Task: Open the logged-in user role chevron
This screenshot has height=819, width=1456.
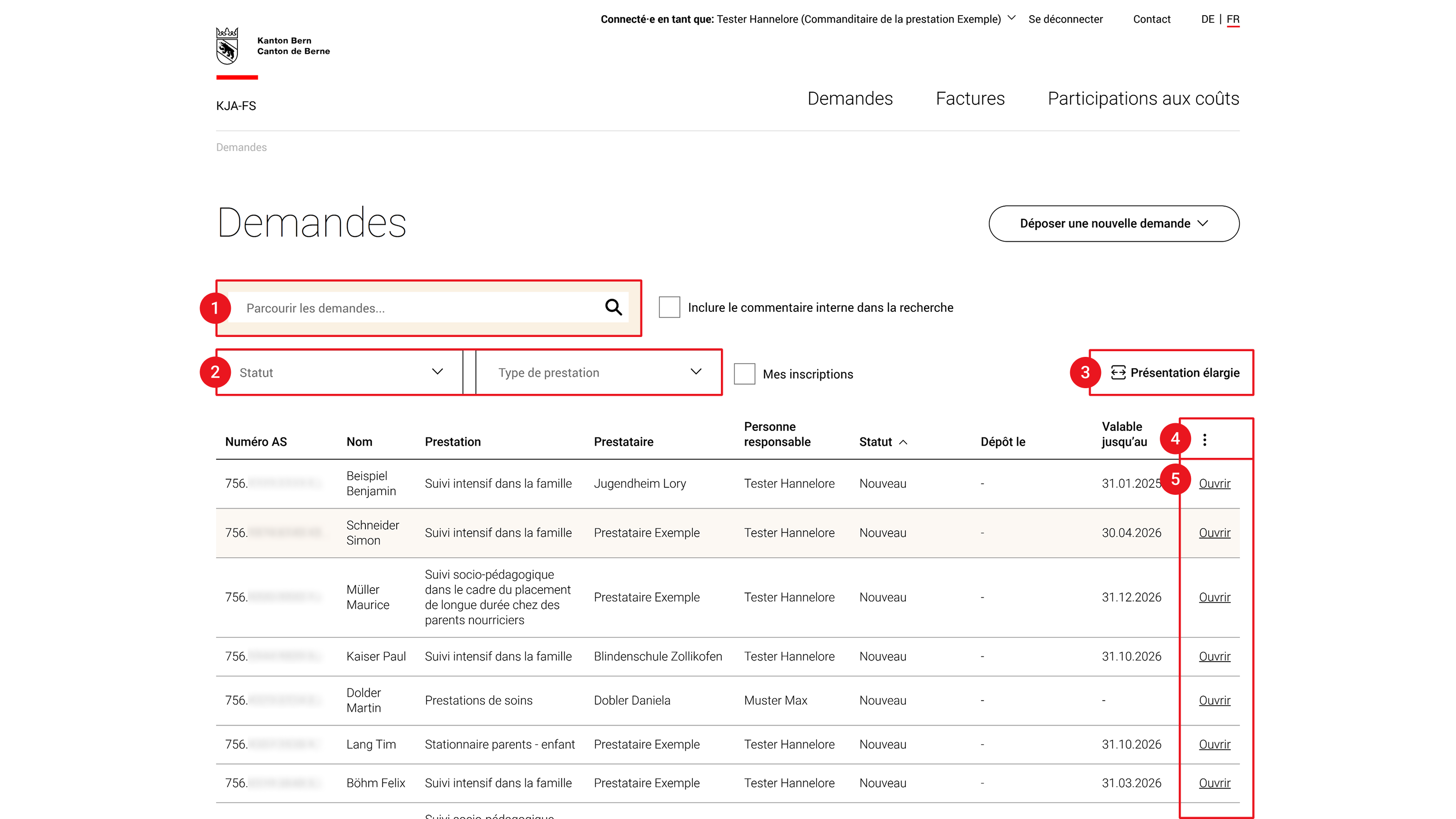Action: click(1012, 18)
